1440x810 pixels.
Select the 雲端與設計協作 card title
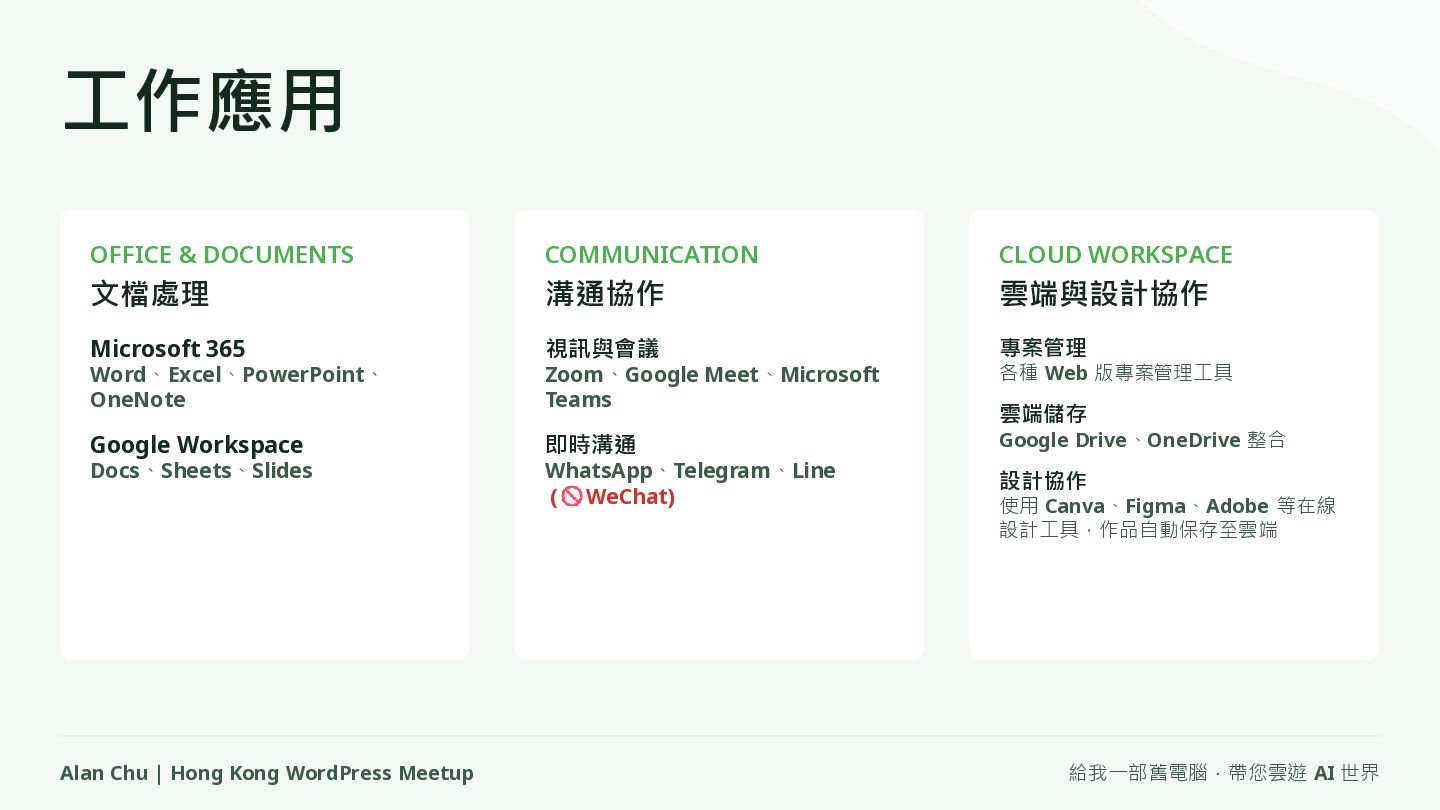point(1104,294)
